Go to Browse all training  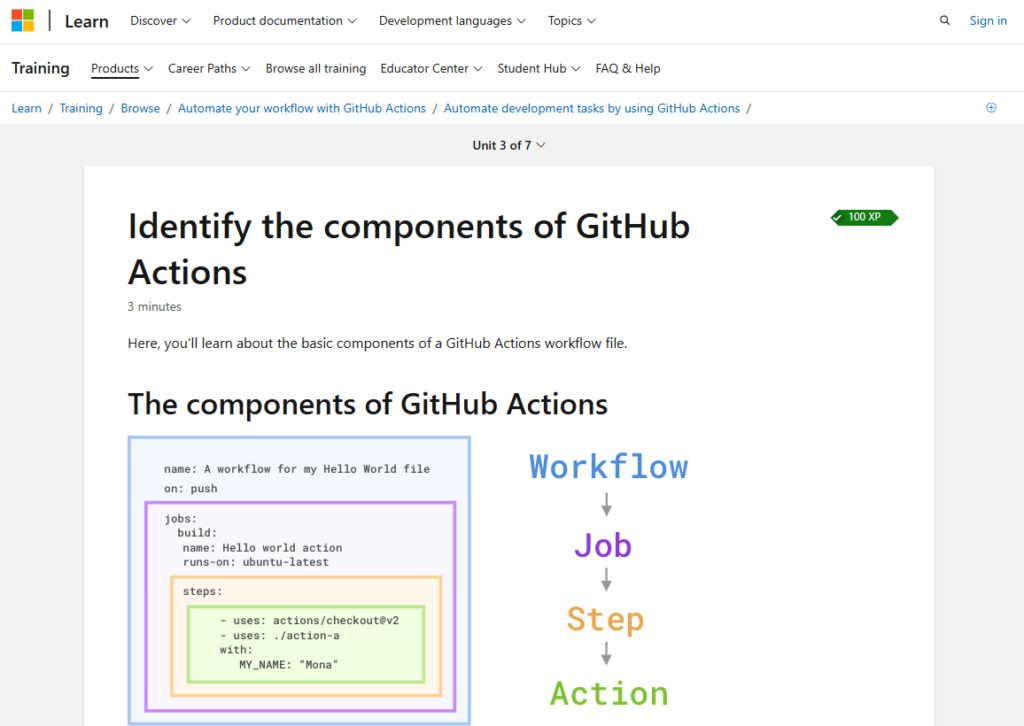315,69
